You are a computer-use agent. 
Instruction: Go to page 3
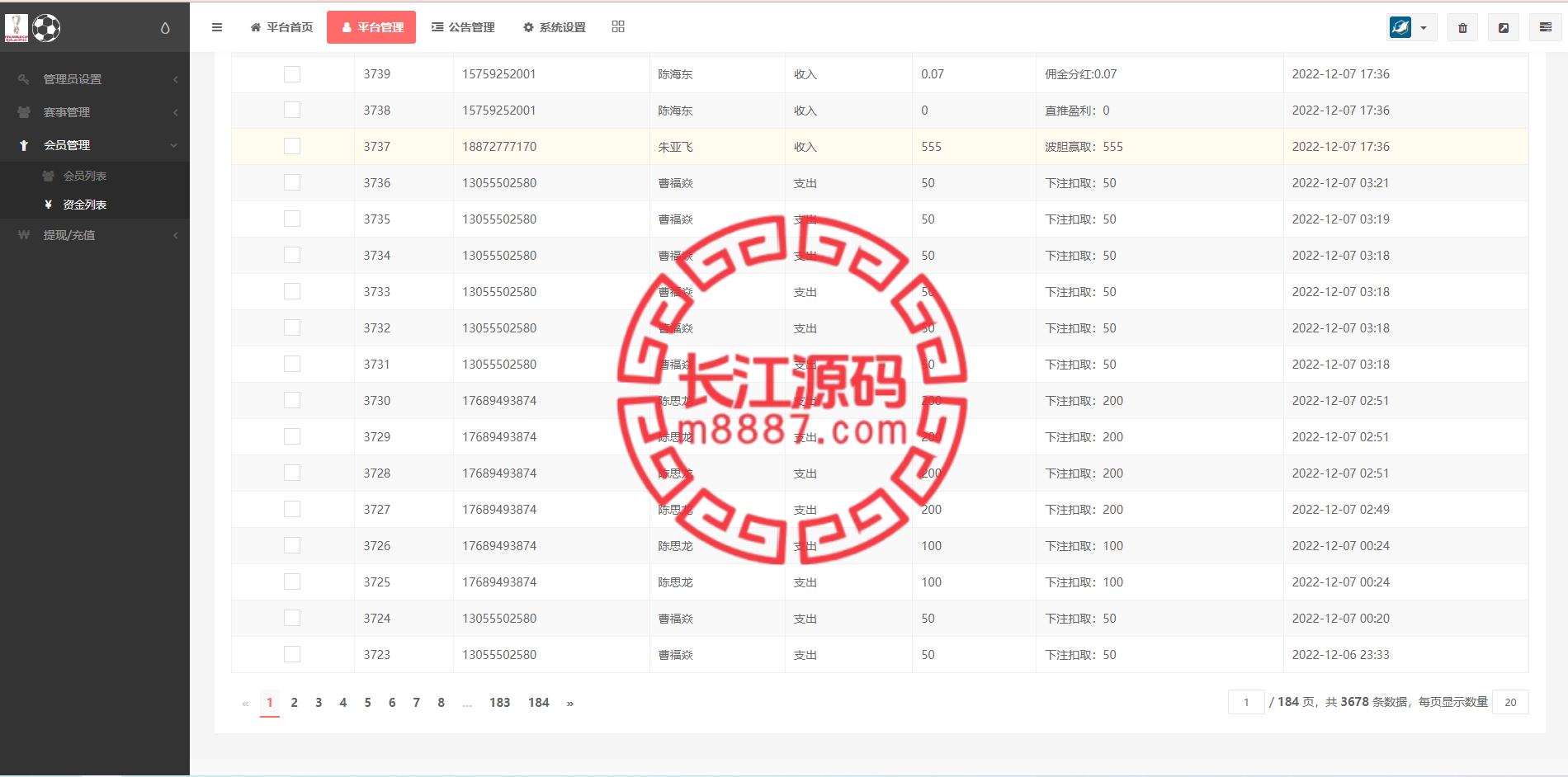319,703
